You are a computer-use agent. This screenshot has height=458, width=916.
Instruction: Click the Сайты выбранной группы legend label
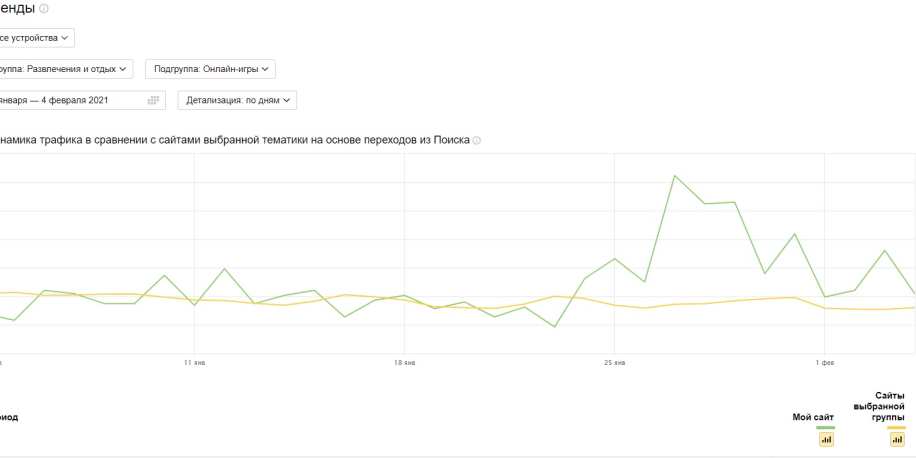tap(879, 407)
